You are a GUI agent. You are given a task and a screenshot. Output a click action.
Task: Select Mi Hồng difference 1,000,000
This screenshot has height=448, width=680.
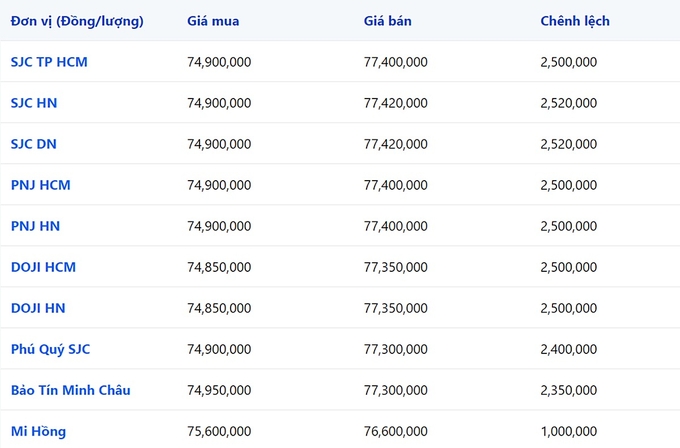[569, 432]
